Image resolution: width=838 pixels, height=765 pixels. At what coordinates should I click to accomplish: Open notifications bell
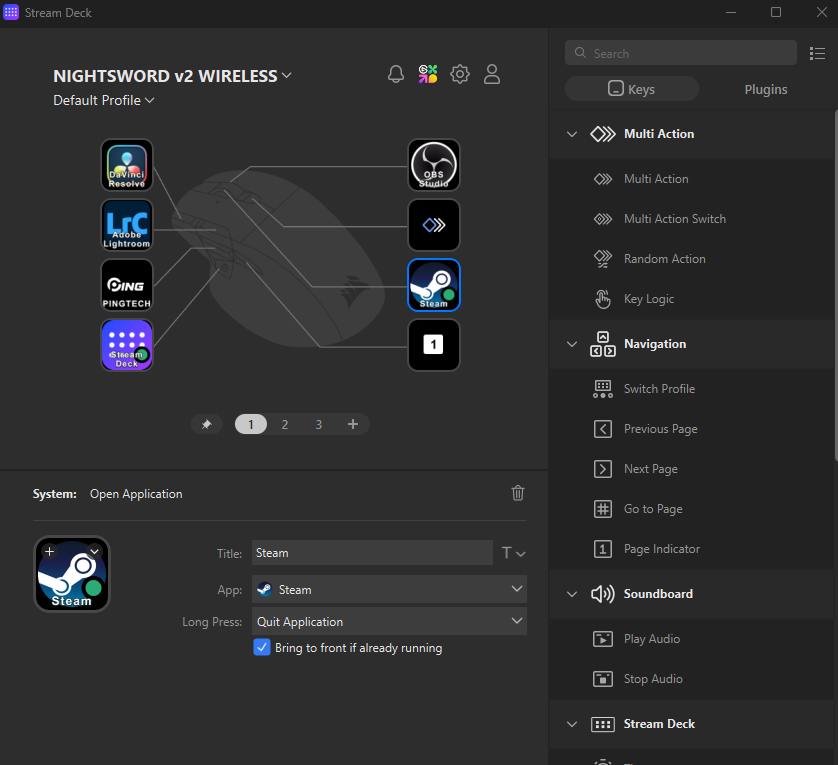(x=395, y=74)
